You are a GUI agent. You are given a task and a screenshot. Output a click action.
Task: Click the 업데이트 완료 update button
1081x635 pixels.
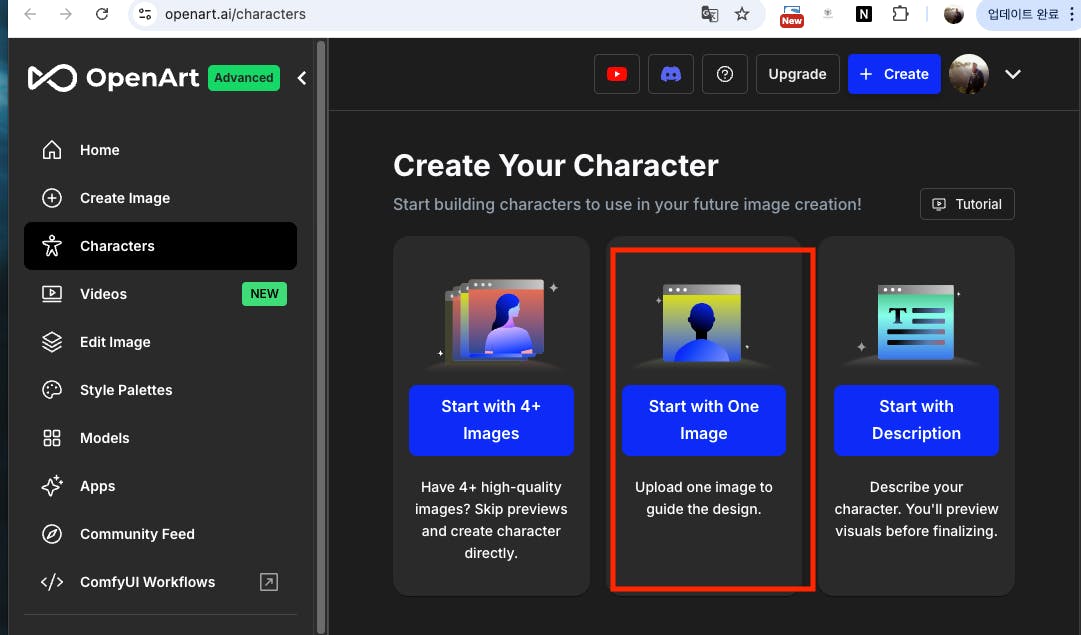[1022, 14]
